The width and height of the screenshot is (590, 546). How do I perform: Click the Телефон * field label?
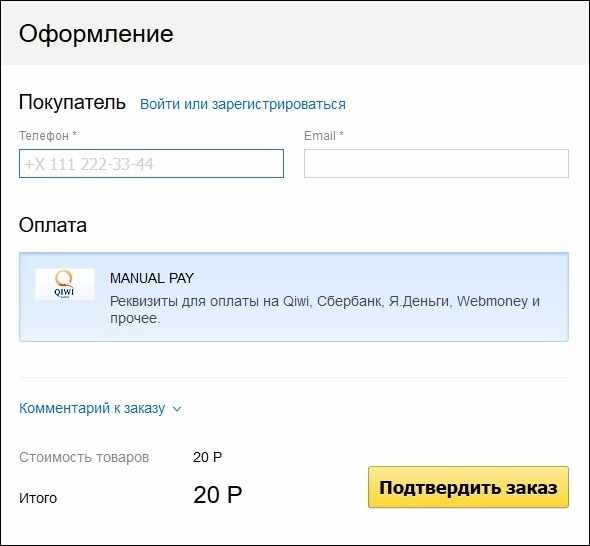(x=48, y=135)
